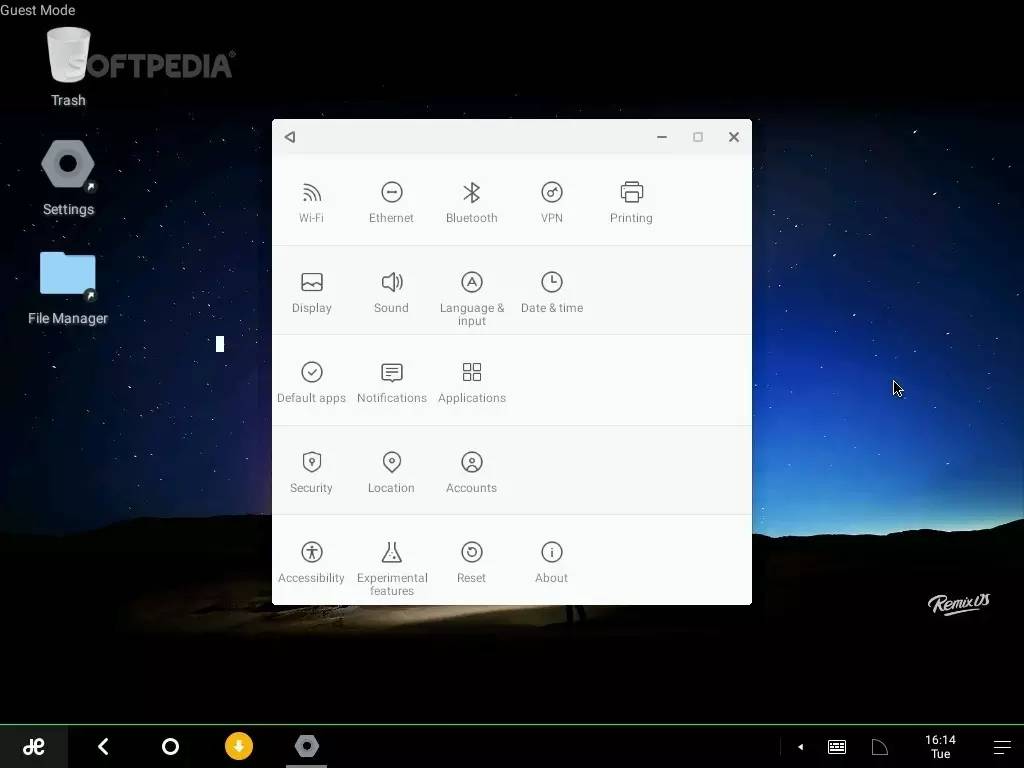Open File Manager desktop shortcut
Screen dimensions: 1024x768
(68, 287)
